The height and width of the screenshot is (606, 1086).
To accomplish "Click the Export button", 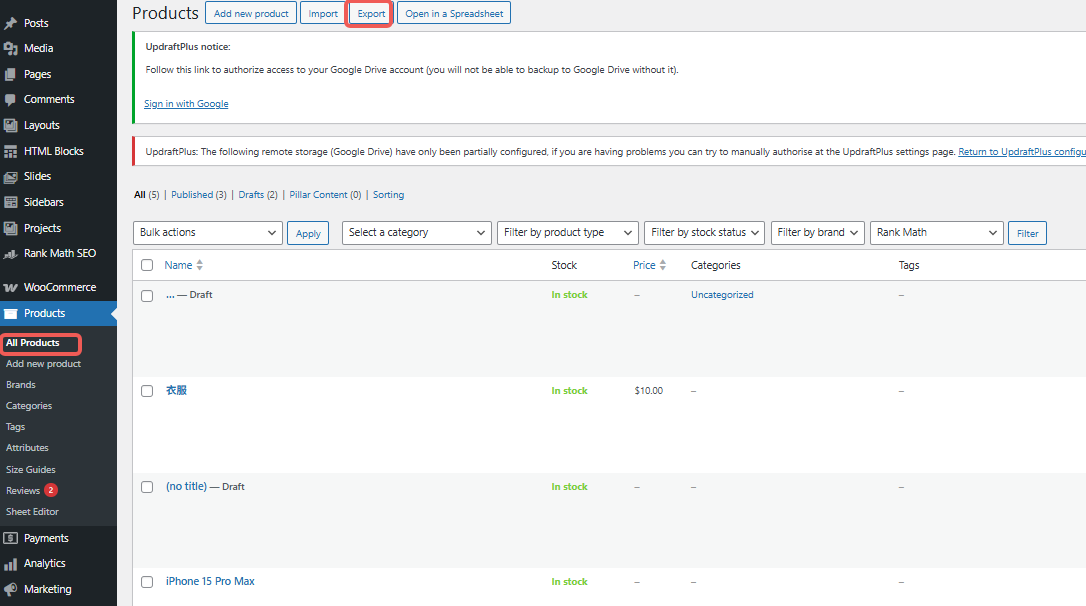I will [369, 13].
